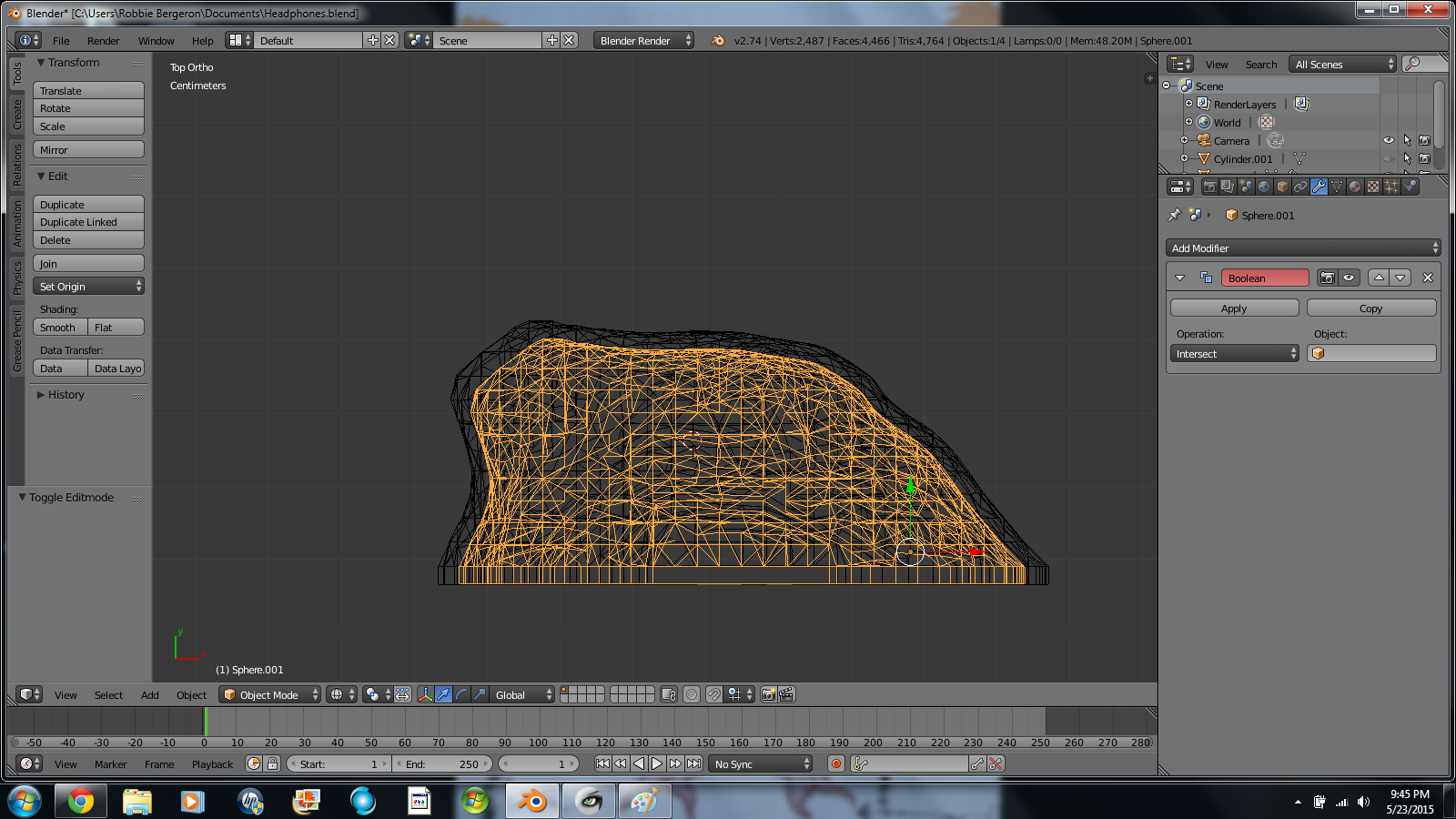The height and width of the screenshot is (819, 1456).
Task: Pin the properties context
Action: coord(1175,216)
